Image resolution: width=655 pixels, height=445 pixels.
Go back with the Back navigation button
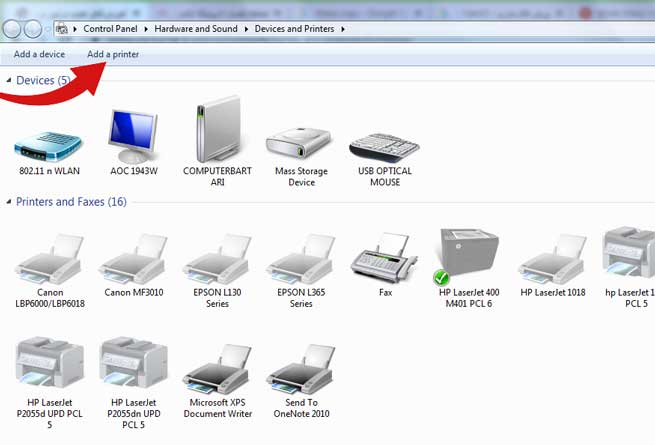[12, 29]
